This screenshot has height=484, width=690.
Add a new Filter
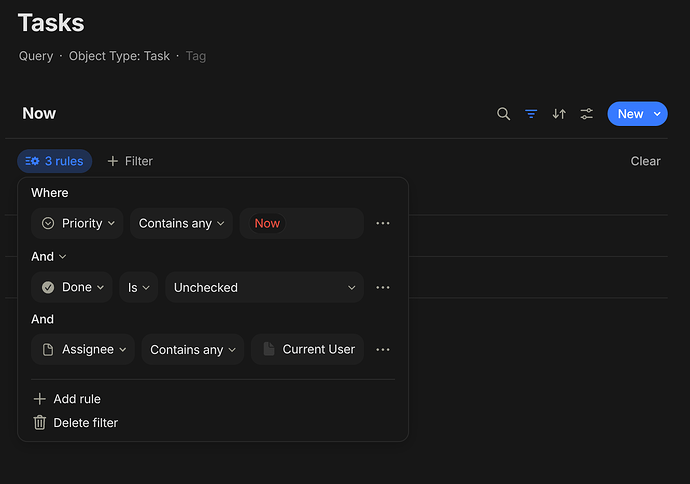(x=130, y=161)
